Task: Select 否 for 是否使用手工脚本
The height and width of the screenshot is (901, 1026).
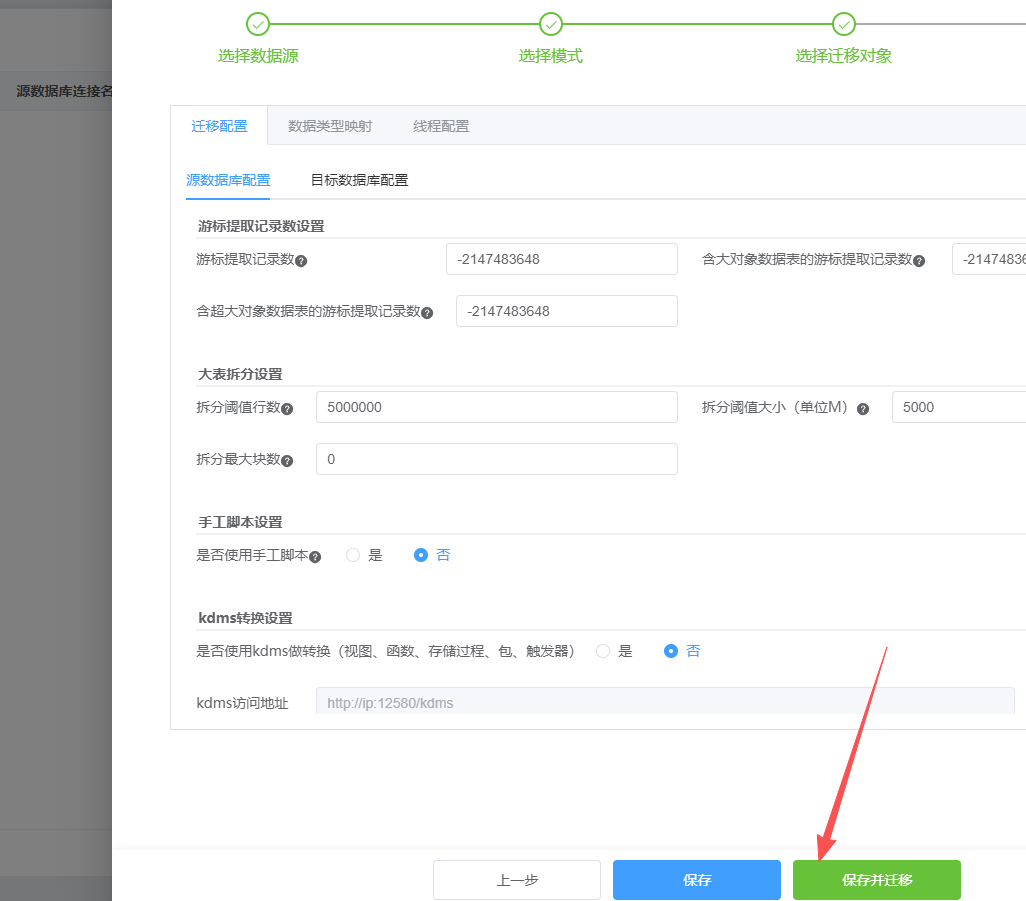Action: (x=421, y=555)
